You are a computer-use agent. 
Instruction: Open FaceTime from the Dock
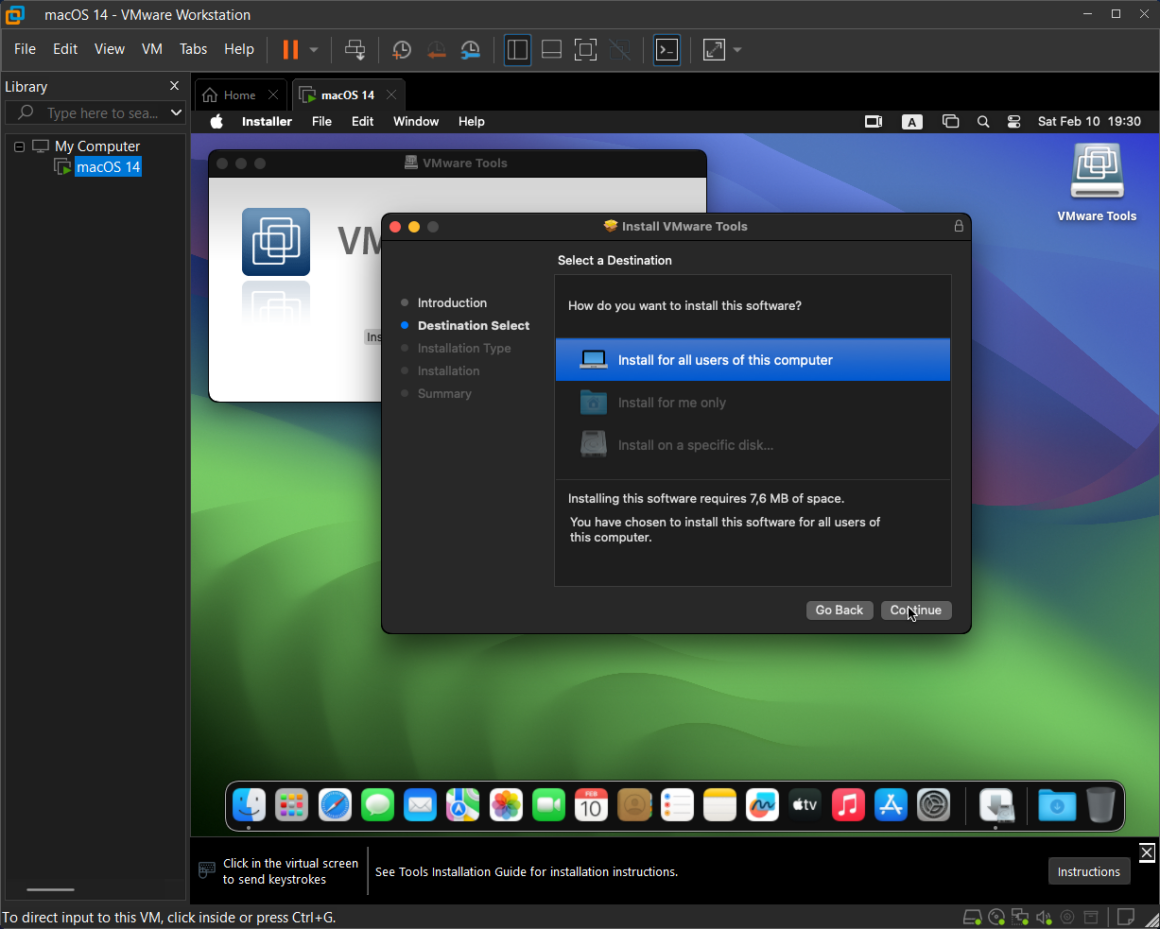coord(548,805)
